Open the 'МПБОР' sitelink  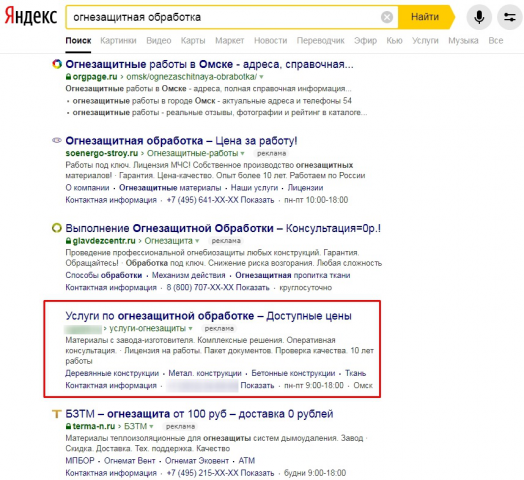pyautogui.click(x=80, y=461)
